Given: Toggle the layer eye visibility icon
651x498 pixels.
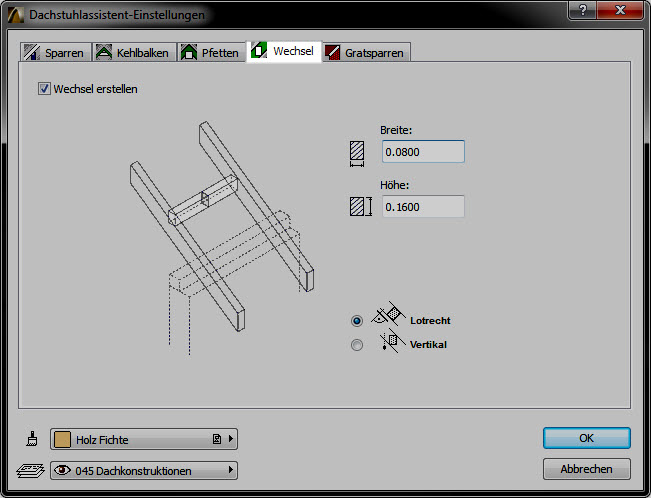Looking at the screenshot, I should [x=62, y=470].
